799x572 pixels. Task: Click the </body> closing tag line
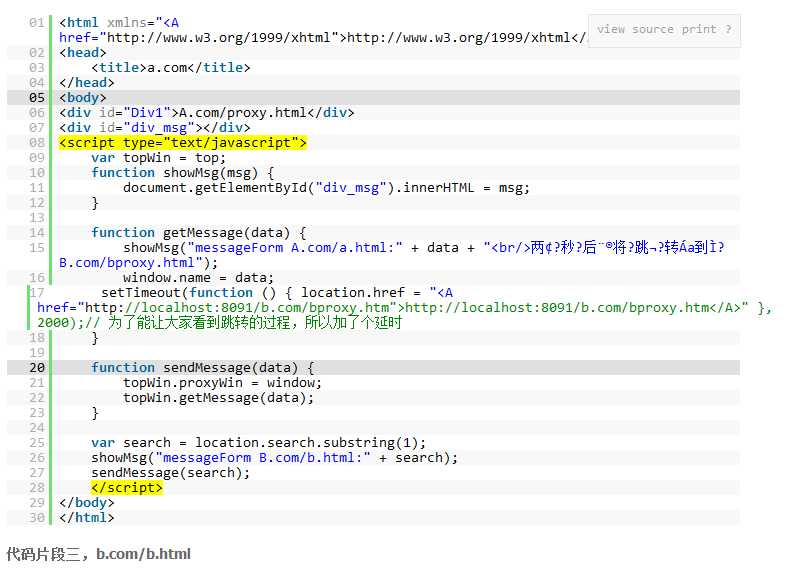point(87,503)
